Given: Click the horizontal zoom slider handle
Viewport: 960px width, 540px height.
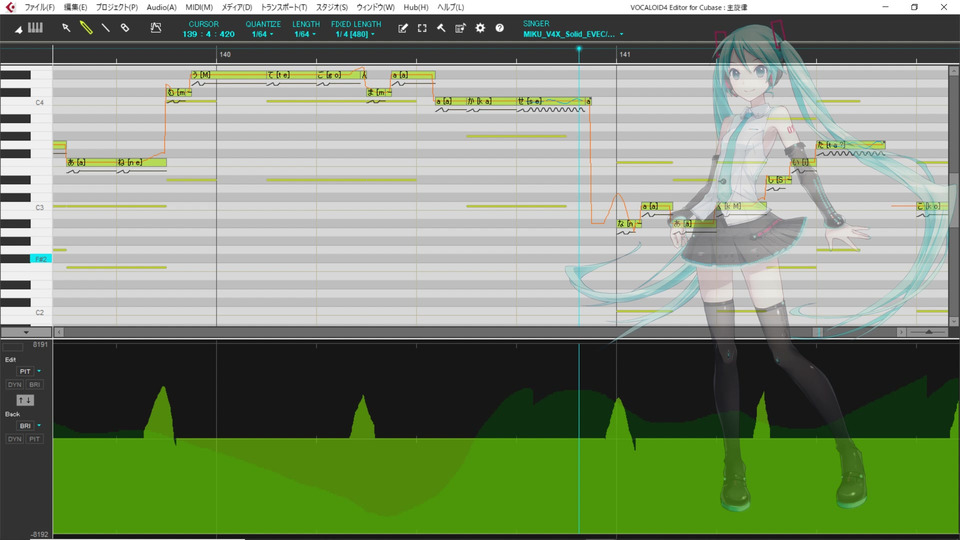Looking at the screenshot, I should (x=928, y=332).
